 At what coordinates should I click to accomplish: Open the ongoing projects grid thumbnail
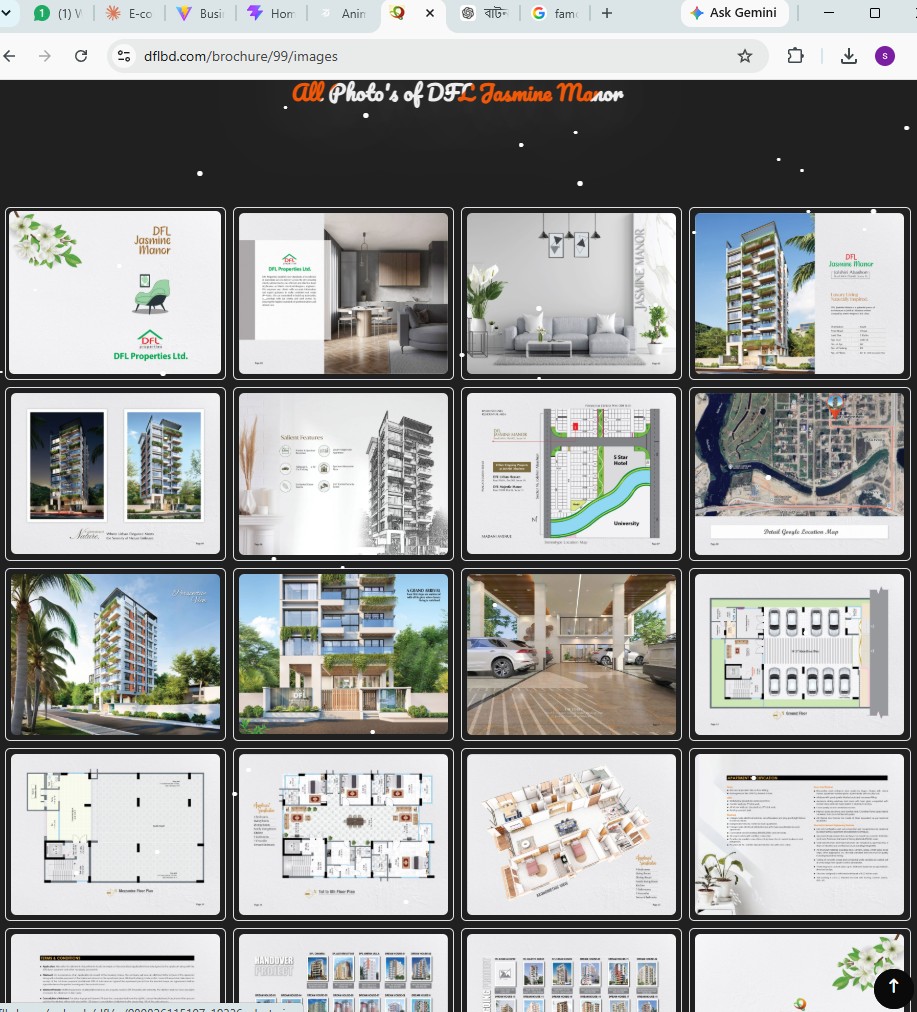point(571,970)
